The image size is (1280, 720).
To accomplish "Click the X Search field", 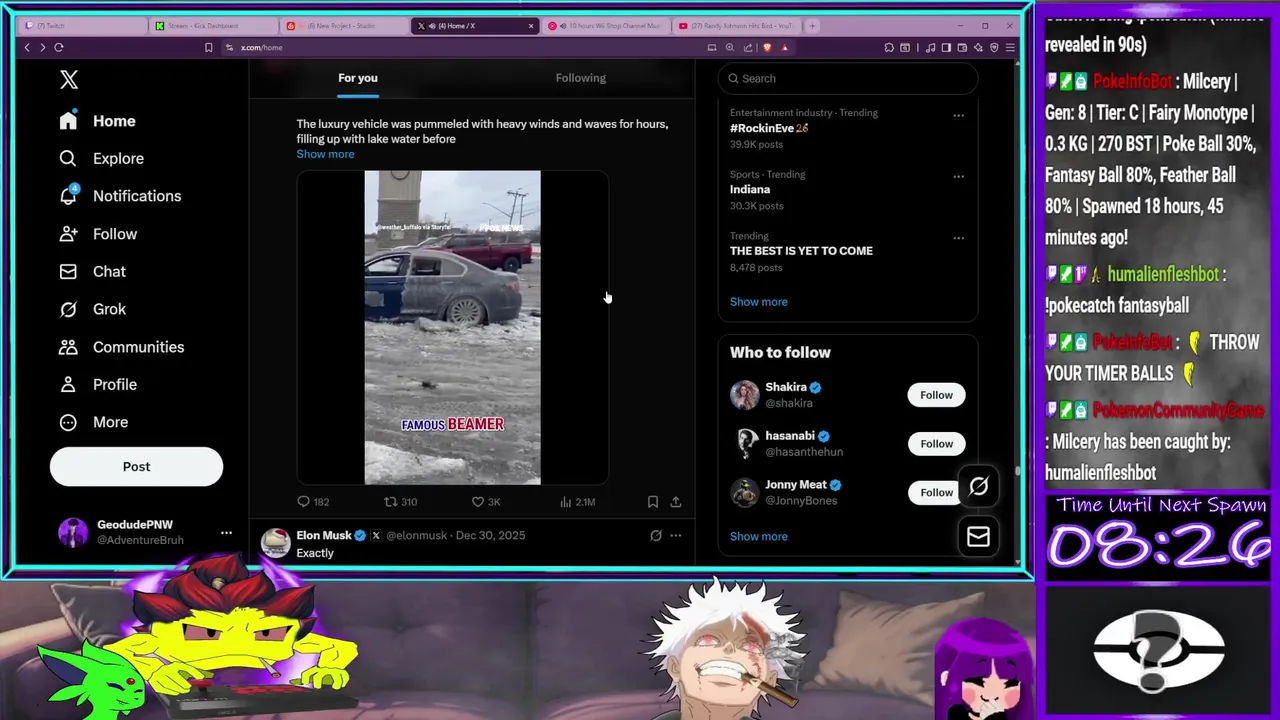I will tap(848, 78).
